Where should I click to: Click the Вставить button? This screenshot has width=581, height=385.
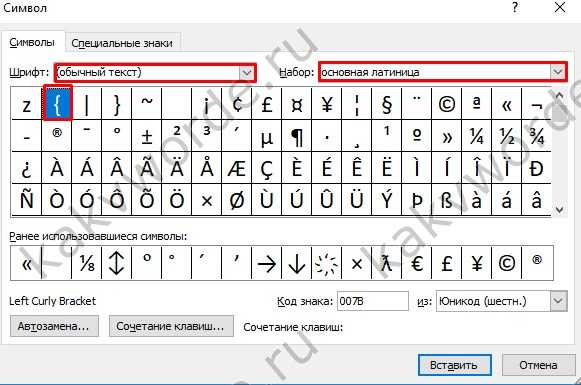(455, 365)
